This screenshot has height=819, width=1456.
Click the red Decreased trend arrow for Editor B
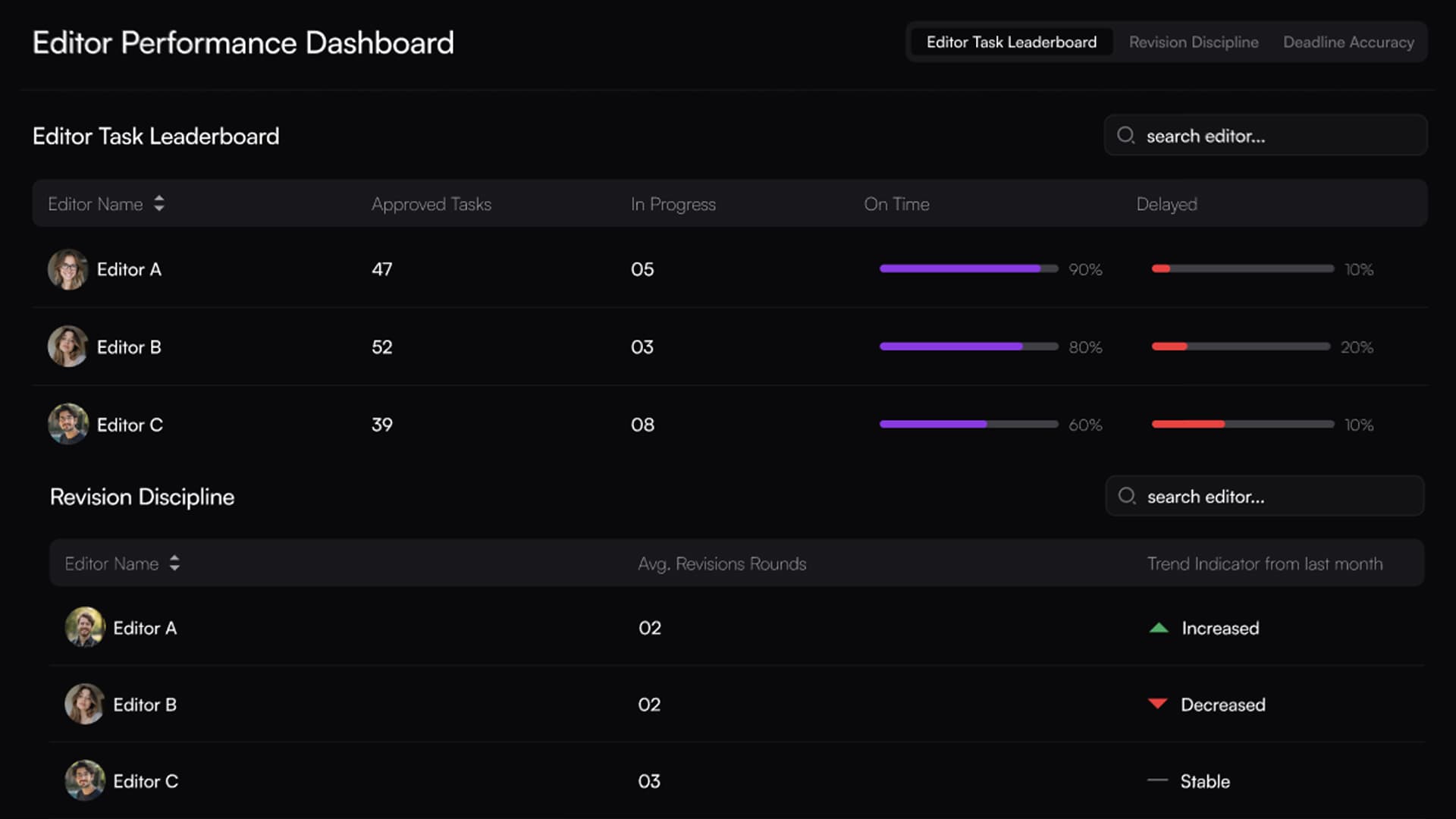tap(1159, 704)
